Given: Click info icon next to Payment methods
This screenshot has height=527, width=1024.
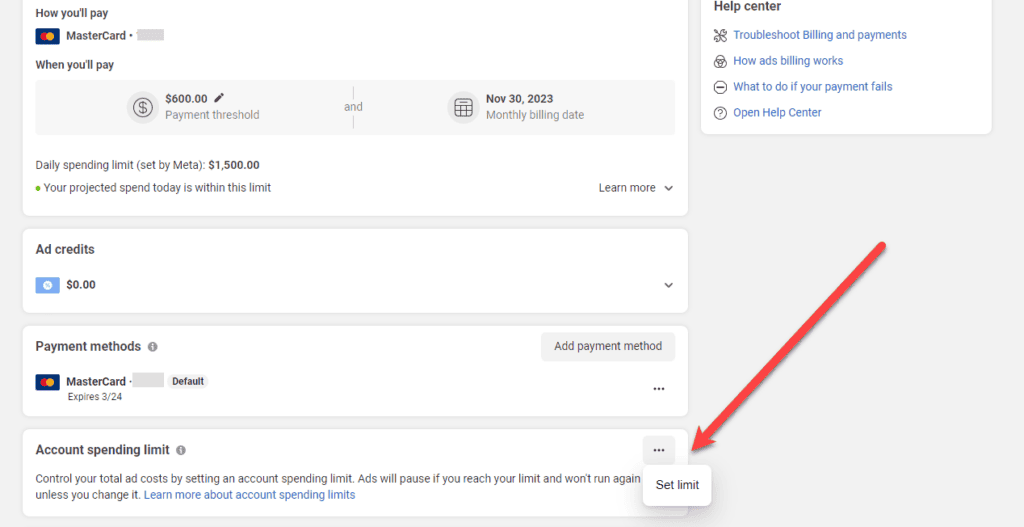Looking at the screenshot, I should 153,347.
